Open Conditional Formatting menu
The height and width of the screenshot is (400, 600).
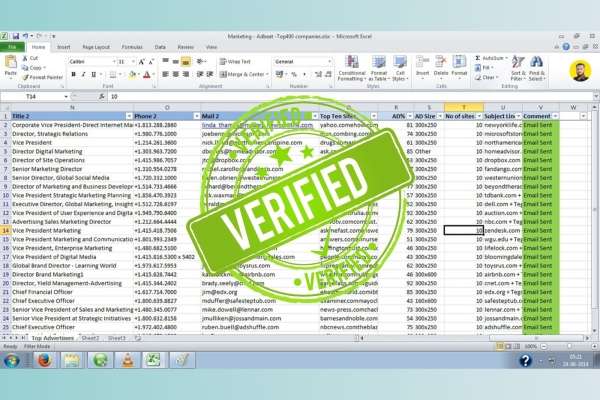[x=352, y=68]
